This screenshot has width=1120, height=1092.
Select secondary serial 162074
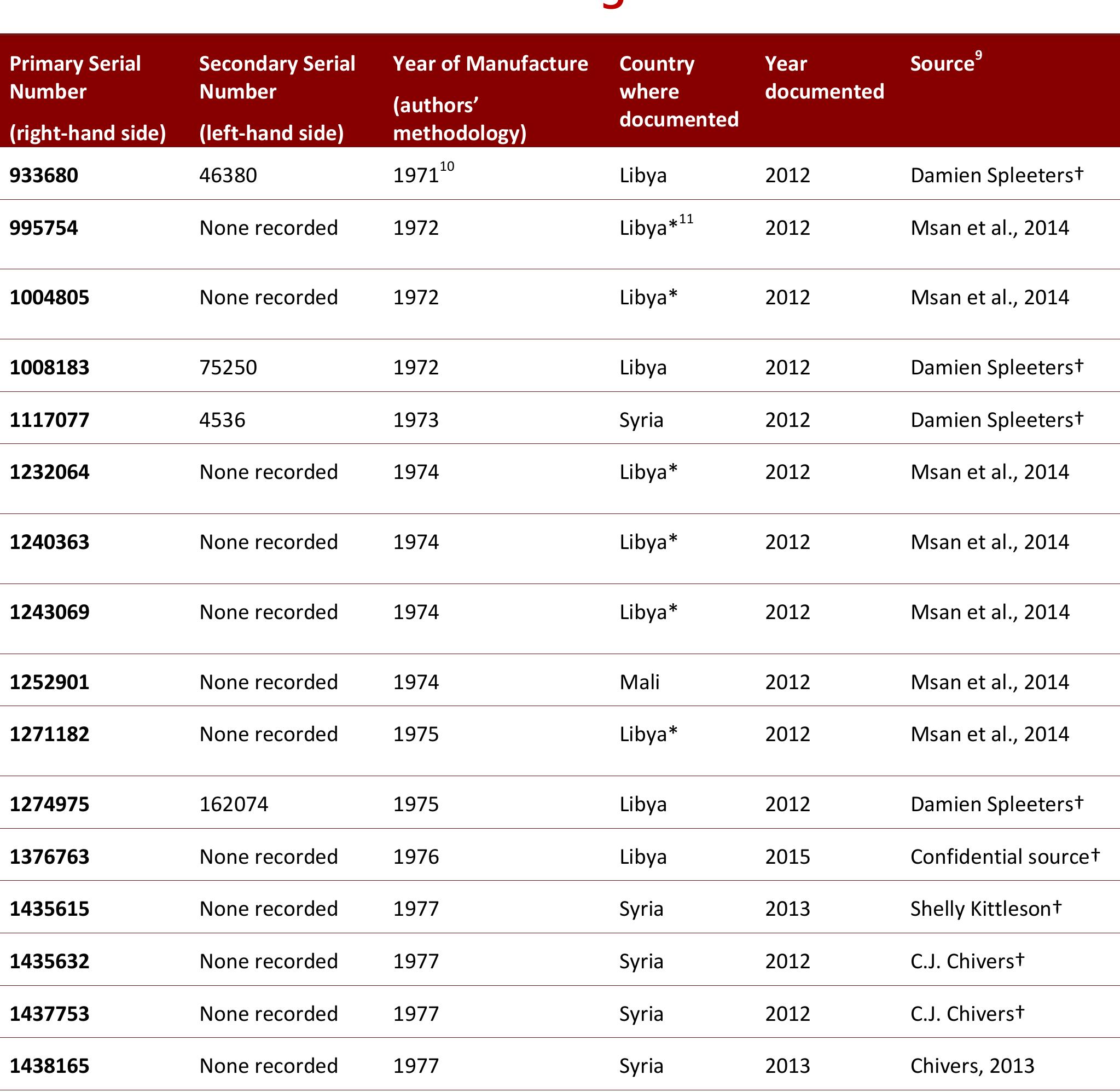[x=233, y=805]
